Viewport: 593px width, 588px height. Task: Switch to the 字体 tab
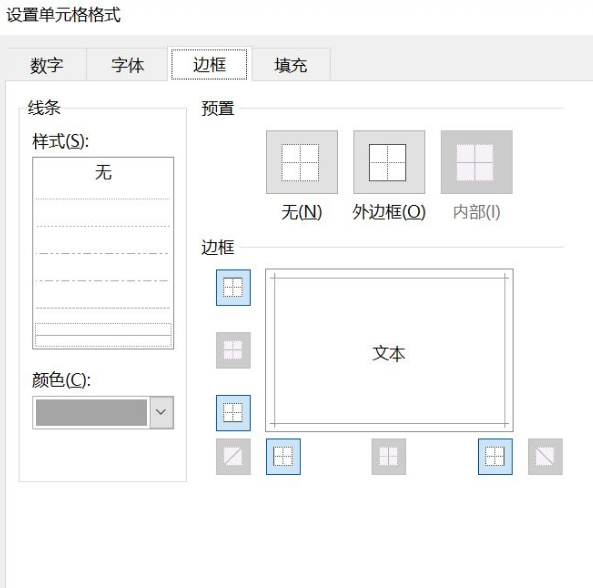click(127, 65)
